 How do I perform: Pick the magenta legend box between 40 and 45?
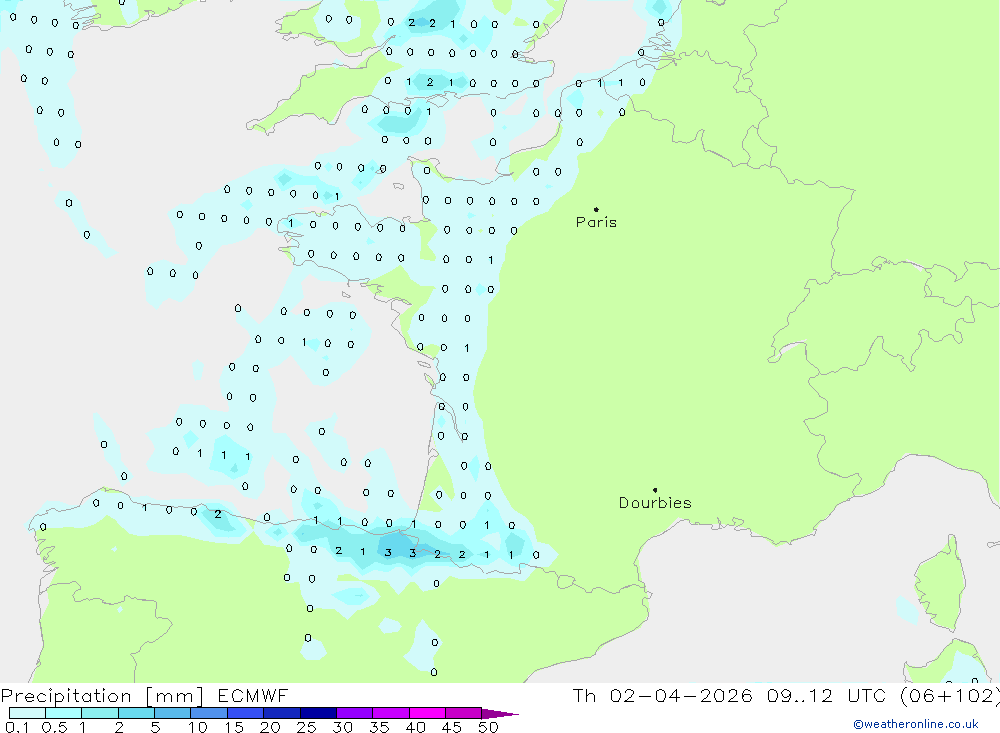tap(427, 713)
